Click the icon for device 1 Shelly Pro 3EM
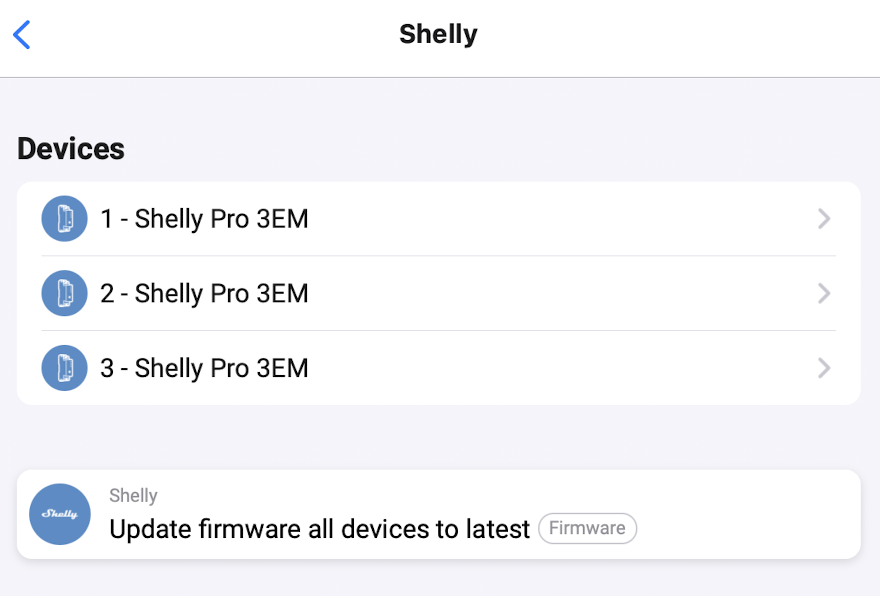The width and height of the screenshot is (880, 596). point(64,219)
